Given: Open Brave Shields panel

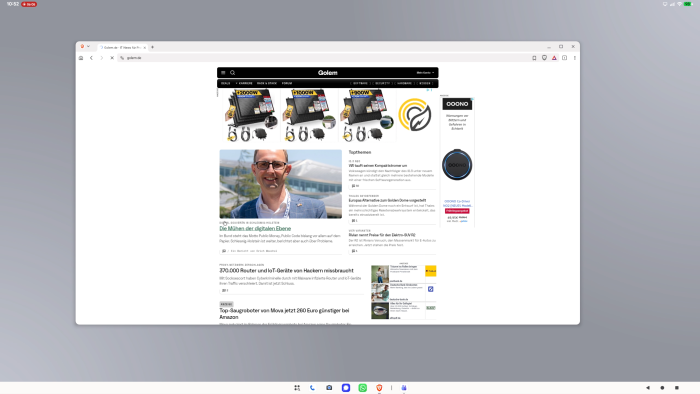Looking at the screenshot, I should point(544,58).
